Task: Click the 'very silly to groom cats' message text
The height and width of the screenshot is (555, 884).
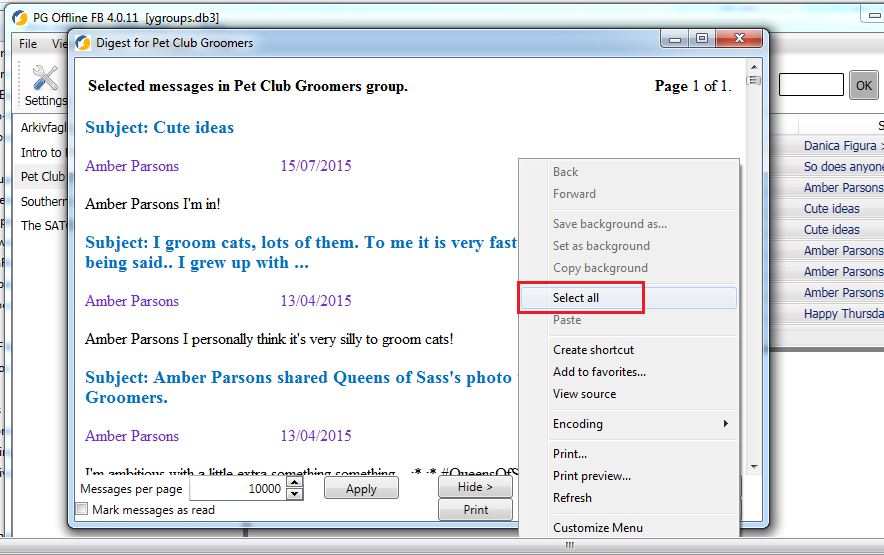Action: coord(269,339)
